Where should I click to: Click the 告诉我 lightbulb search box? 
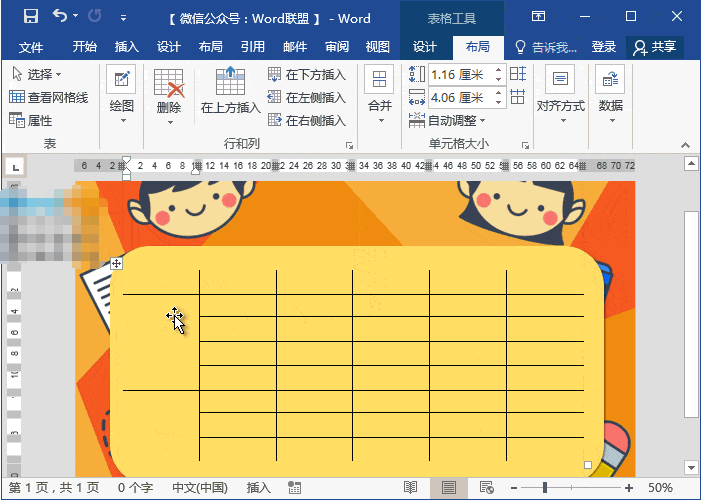(x=546, y=47)
